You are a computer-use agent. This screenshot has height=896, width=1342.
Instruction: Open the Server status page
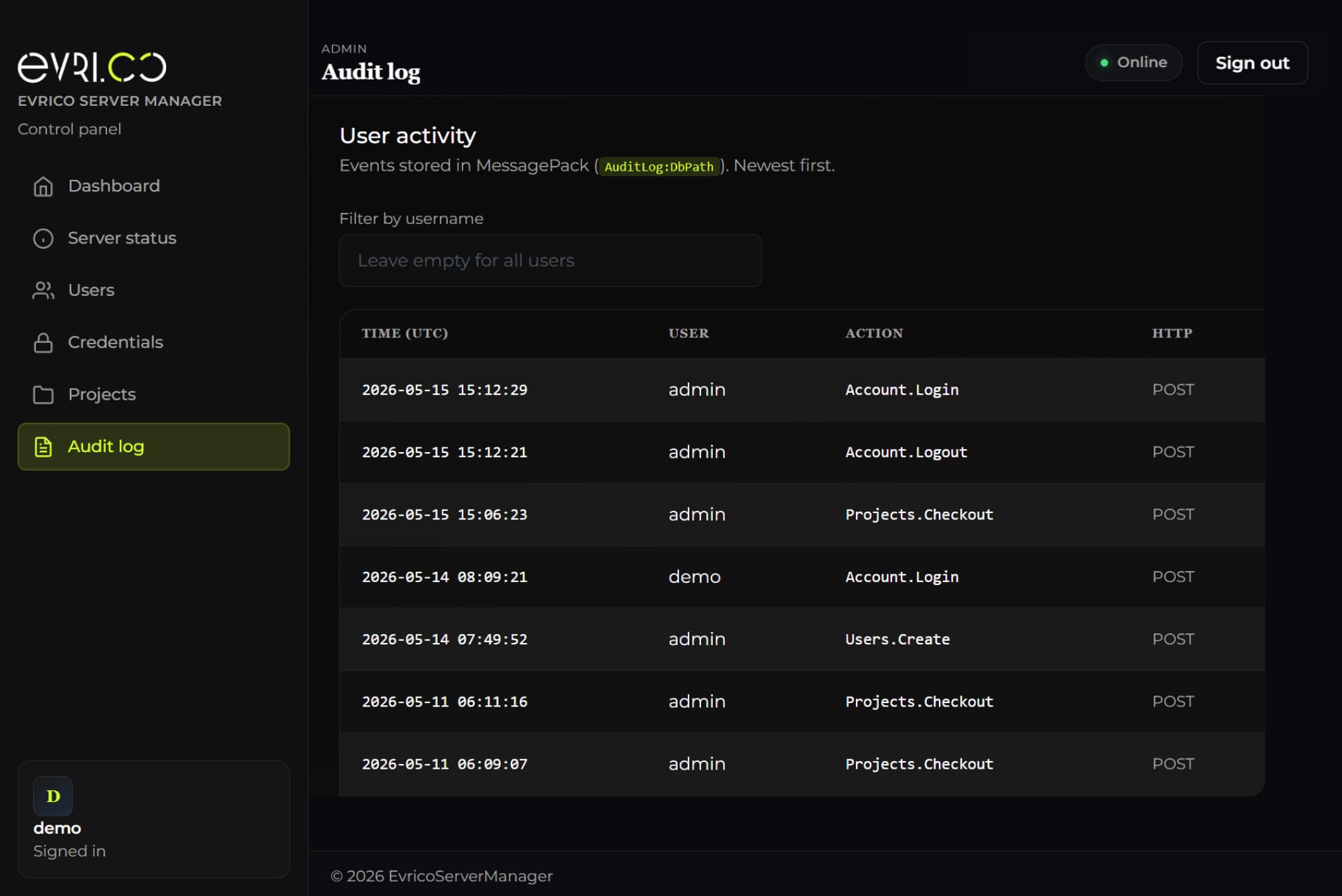pyautogui.click(x=153, y=239)
